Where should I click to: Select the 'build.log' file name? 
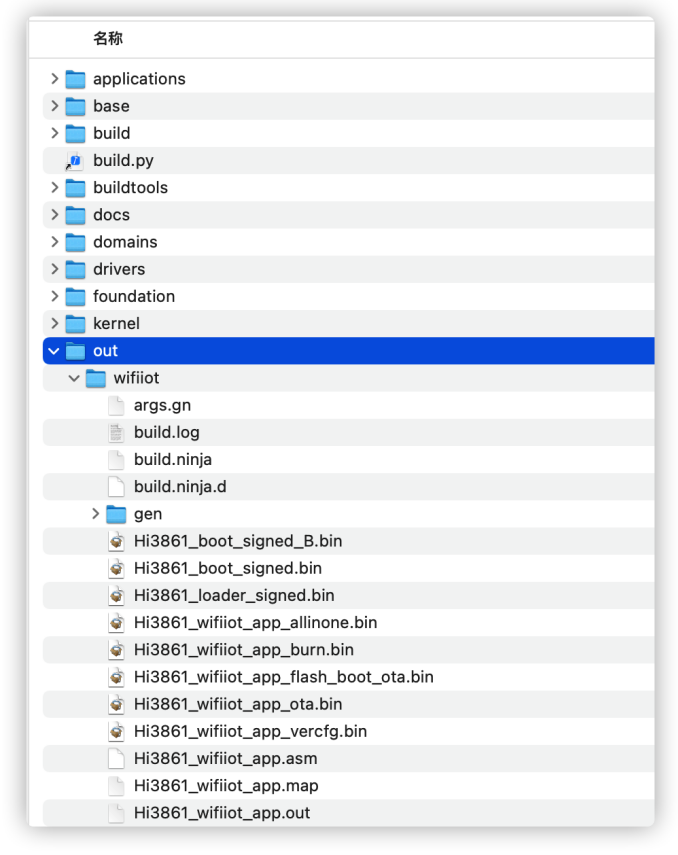[x=167, y=433]
